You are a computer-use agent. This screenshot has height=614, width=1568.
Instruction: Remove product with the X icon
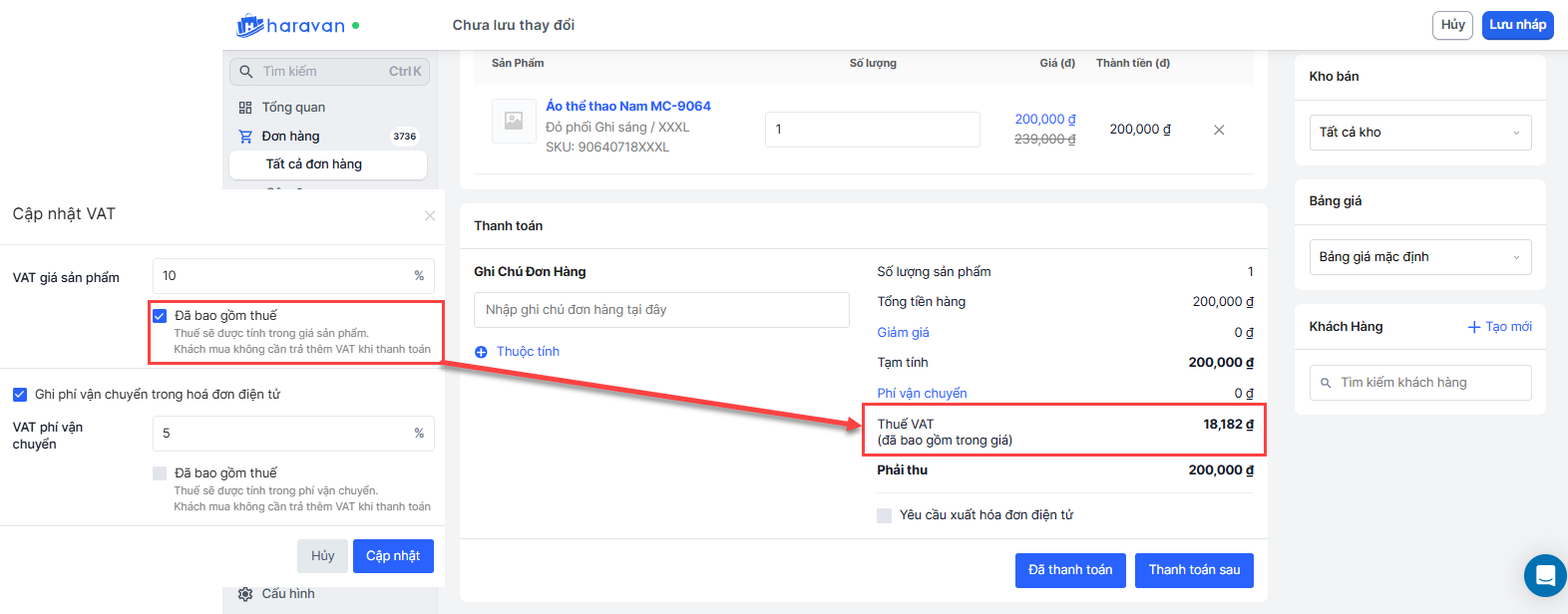tap(1219, 130)
